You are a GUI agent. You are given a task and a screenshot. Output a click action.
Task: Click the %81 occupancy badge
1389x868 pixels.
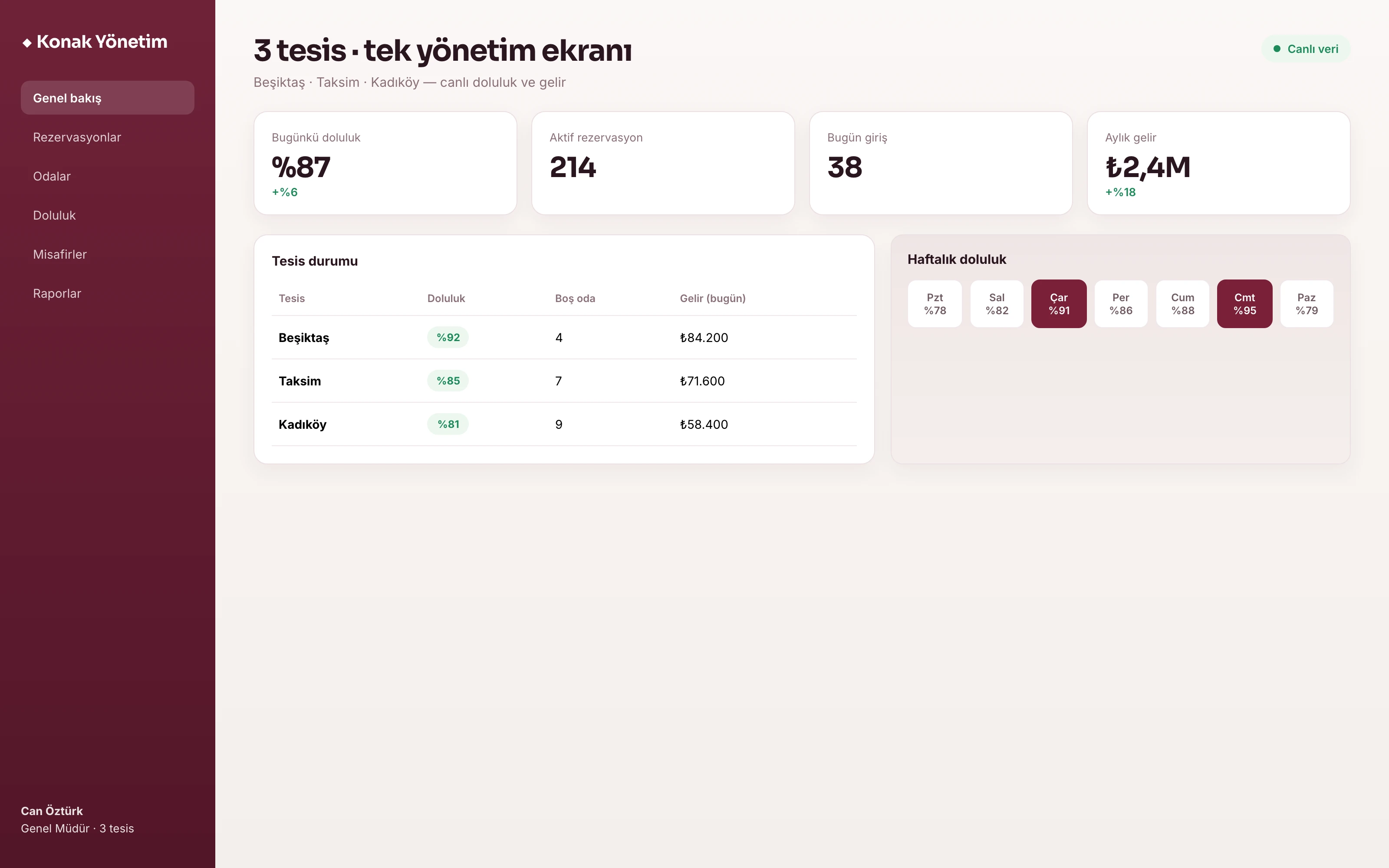(448, 424)
